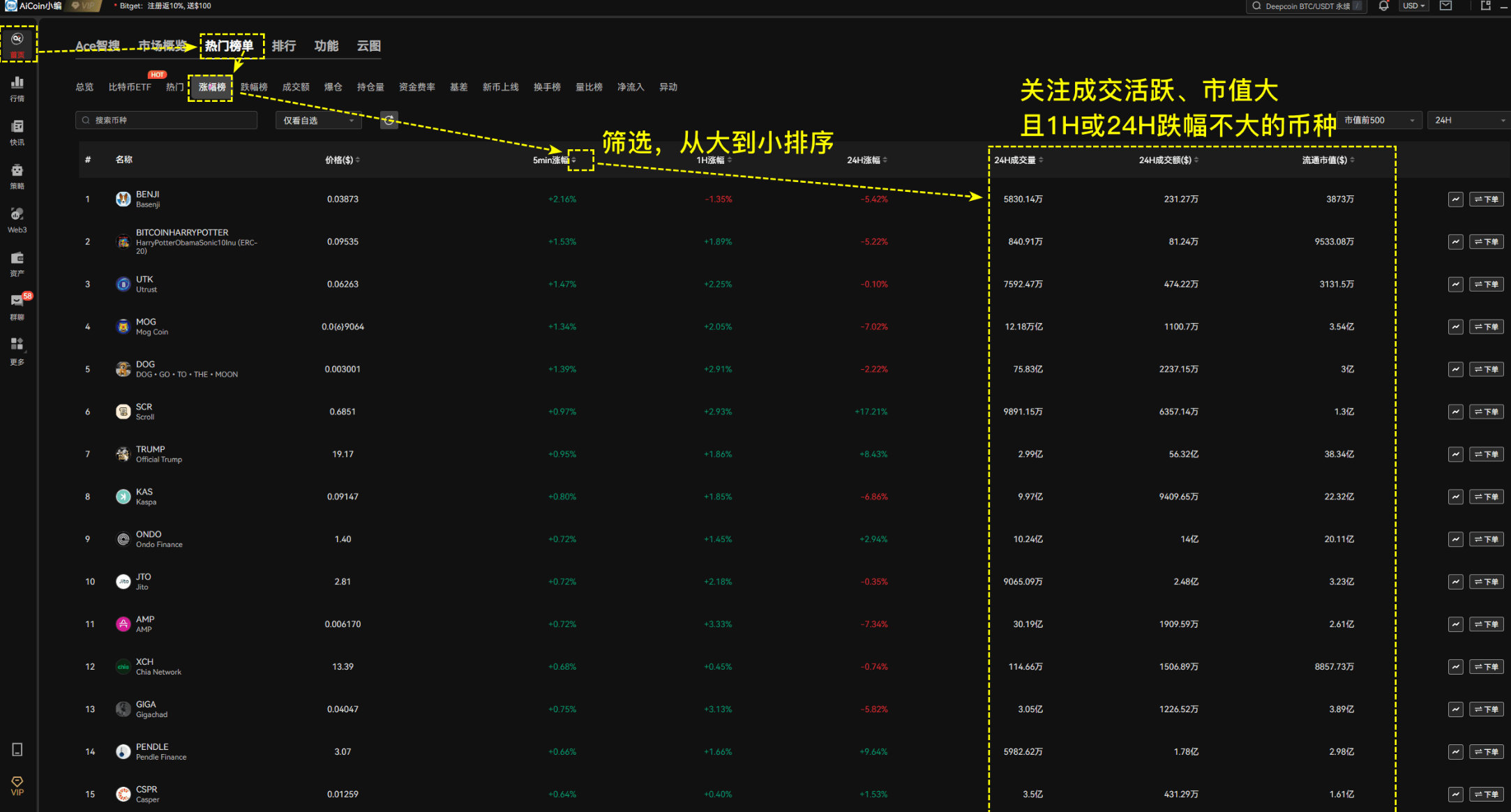Click the refresh icon beside 仅看自选
The width and height of the screenshot is (1511, 812).
point(389,120)
